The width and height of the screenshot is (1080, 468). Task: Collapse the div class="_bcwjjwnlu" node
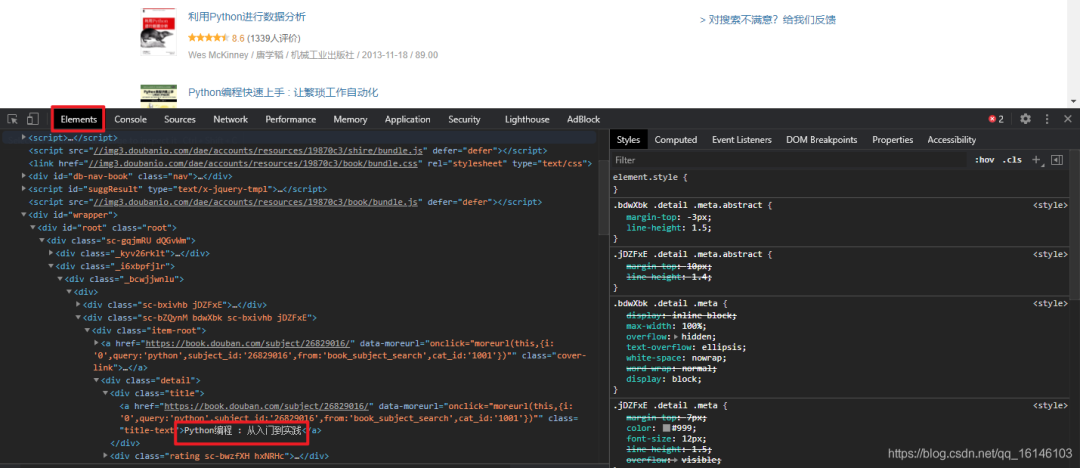60,279
